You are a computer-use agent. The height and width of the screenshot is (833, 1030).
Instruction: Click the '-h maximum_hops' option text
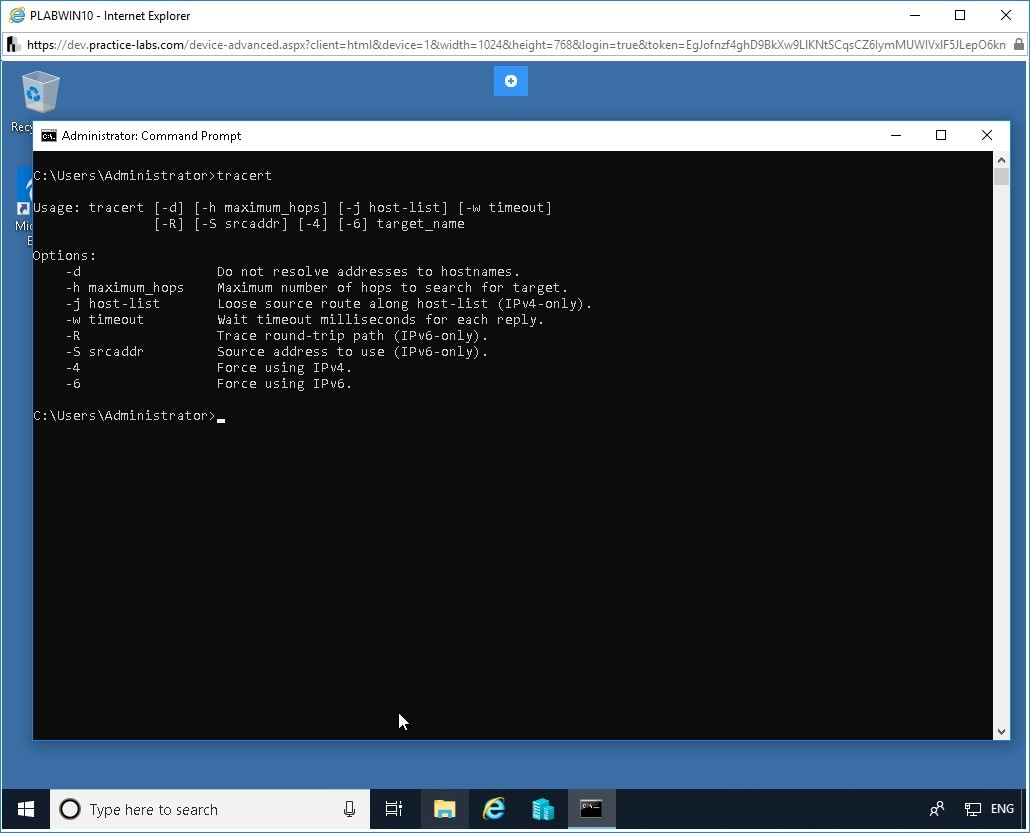tap(125, 288)
